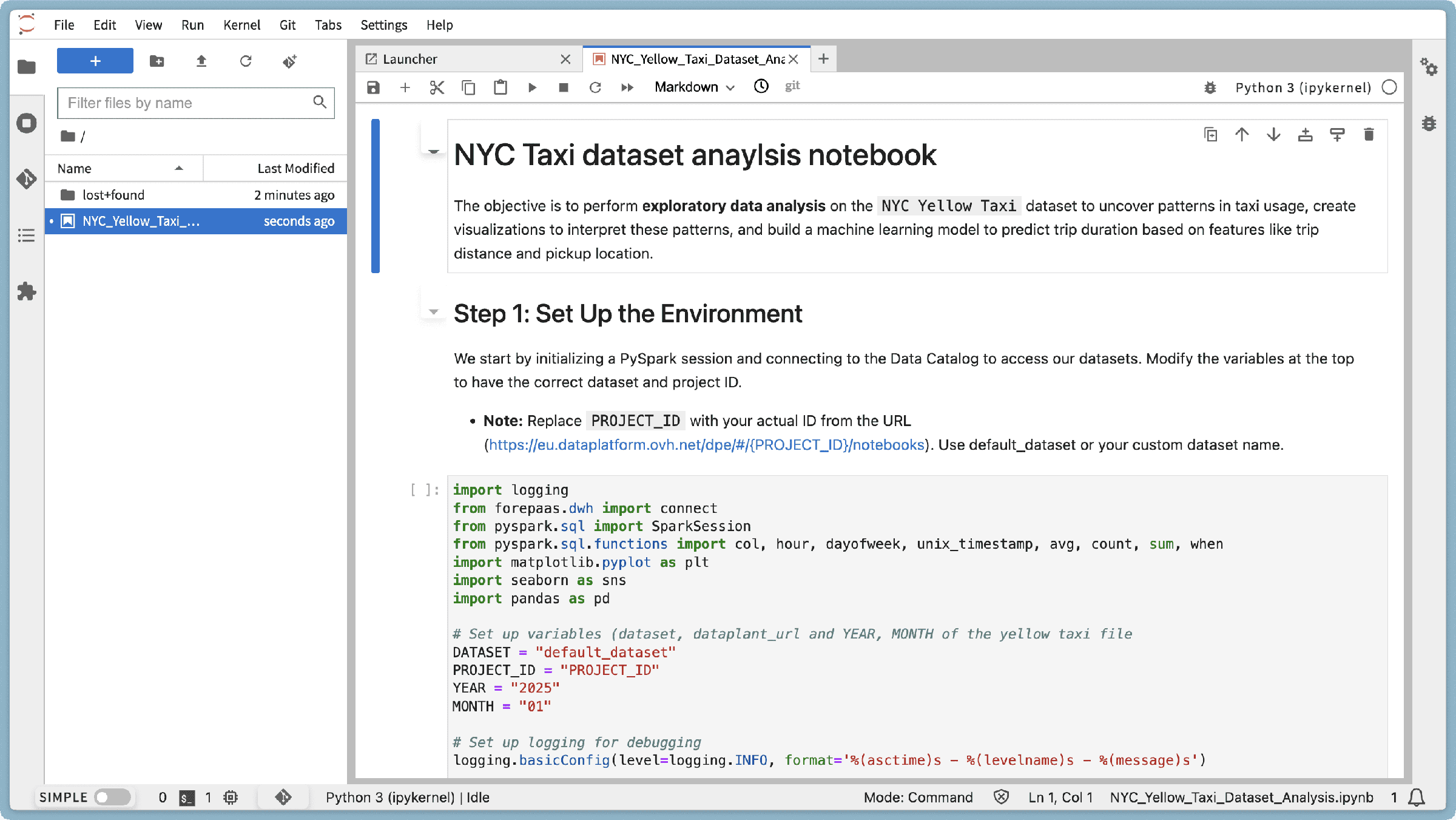
Task: Open the cell type Markdown dropdown
Action: click(x=694, y=87)
